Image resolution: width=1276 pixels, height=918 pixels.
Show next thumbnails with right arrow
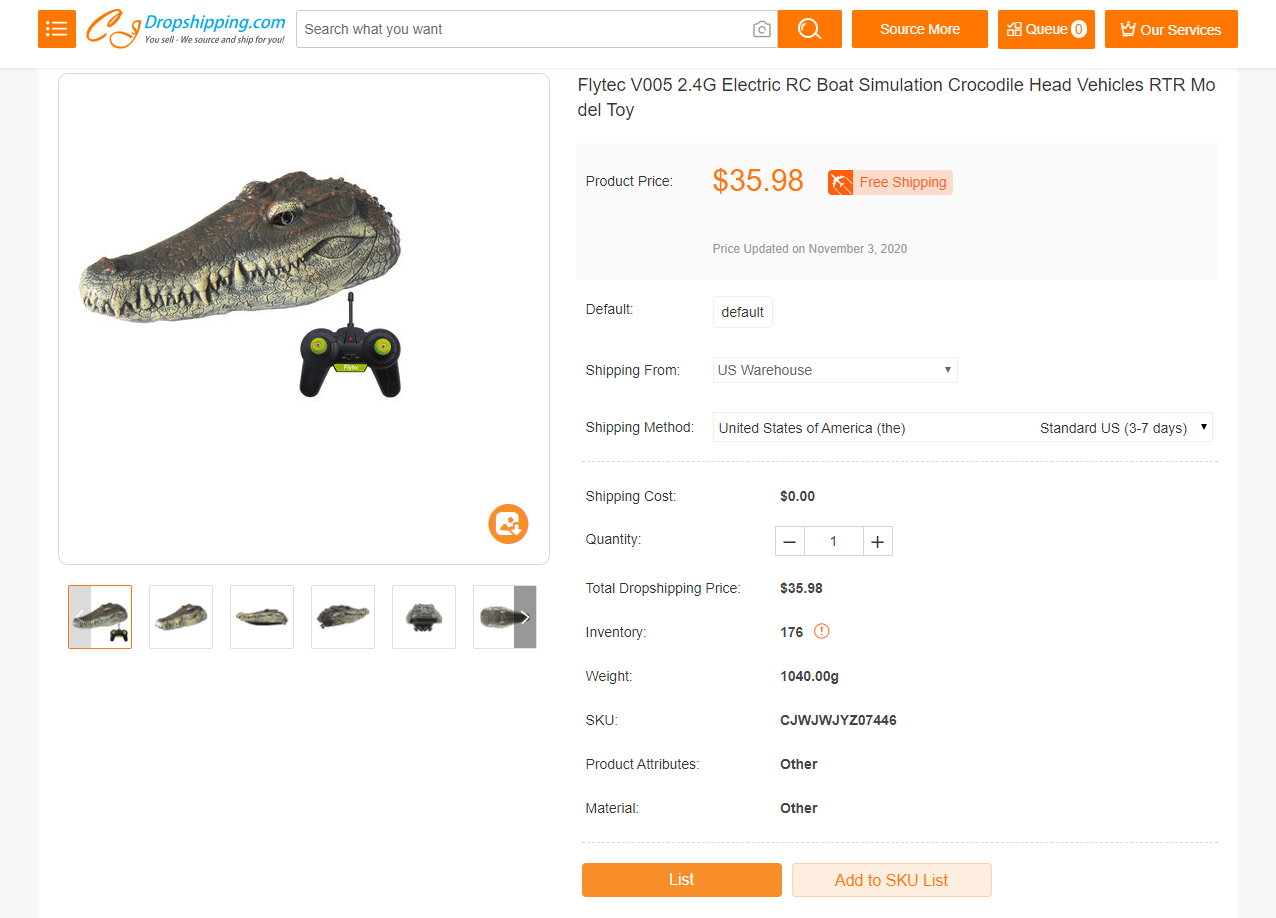[525, 617]
